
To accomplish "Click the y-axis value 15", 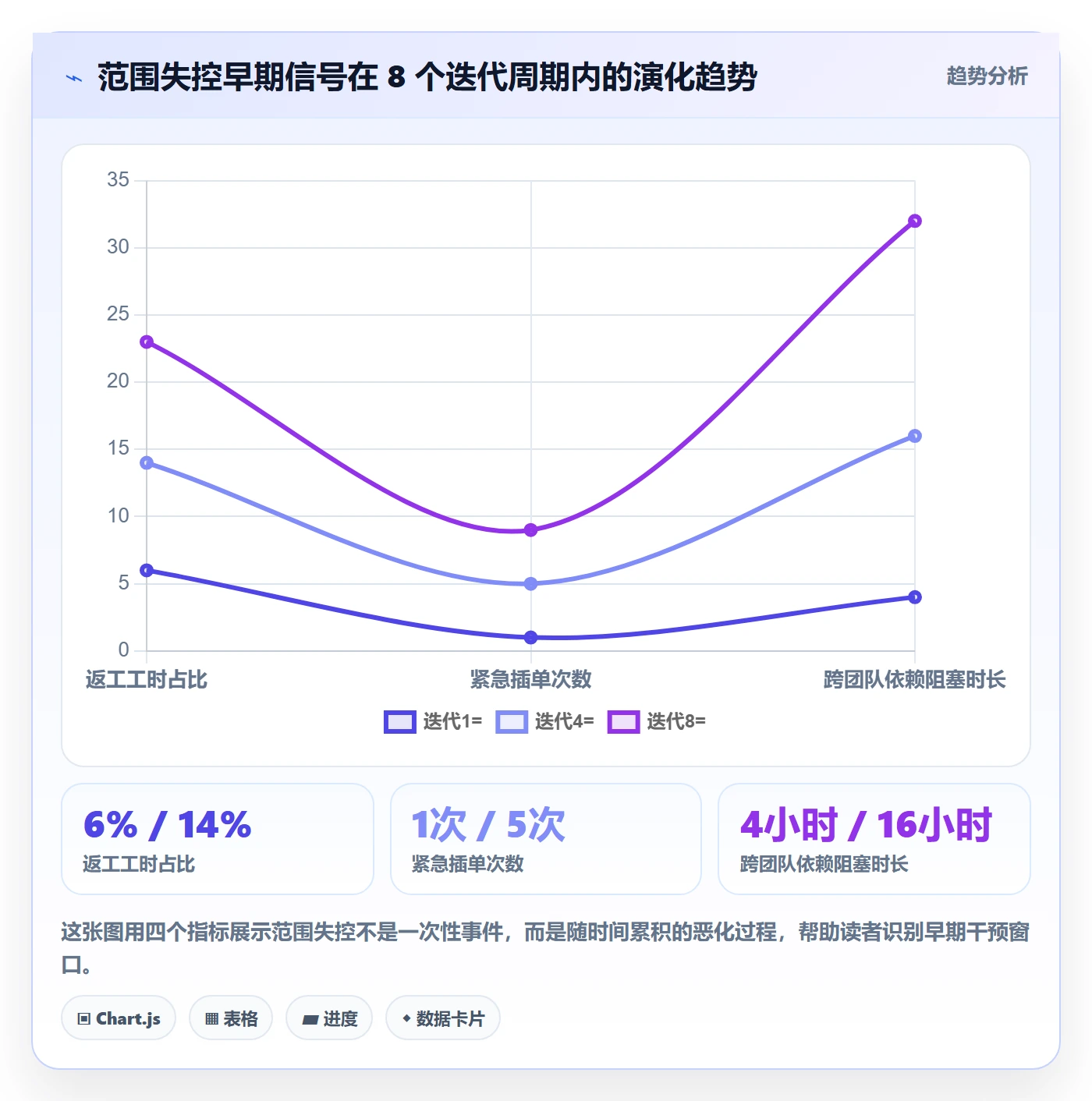I will click(119, 448).
